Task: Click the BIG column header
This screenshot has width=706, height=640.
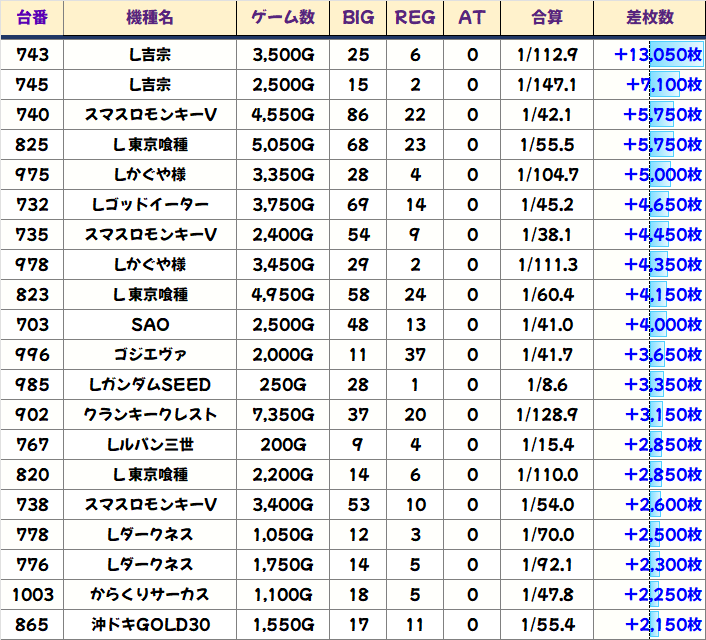Action: (x=358, y=18)
